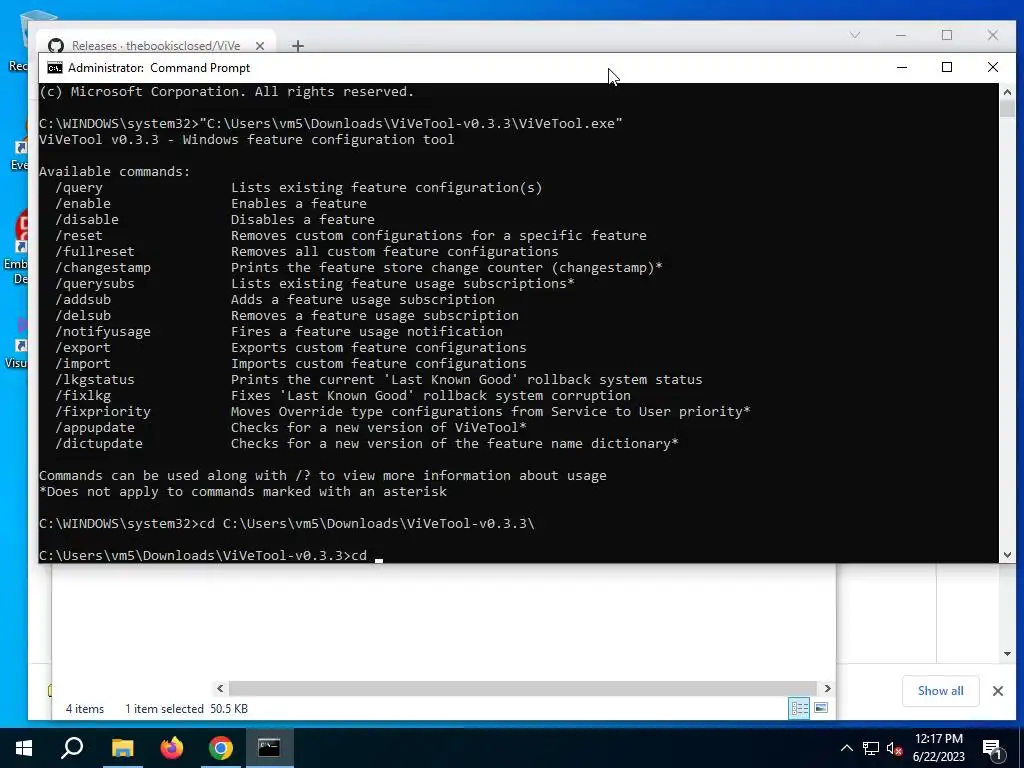1024x768 pixels.
Task: Click 'Removes all custom feature configurations' text
Action: click(394, 252)
